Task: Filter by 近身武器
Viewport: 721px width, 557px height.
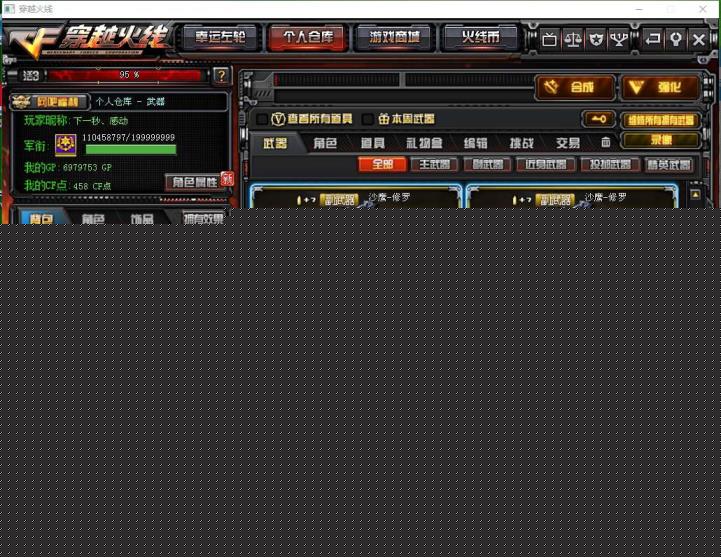Action: point(545,164)
